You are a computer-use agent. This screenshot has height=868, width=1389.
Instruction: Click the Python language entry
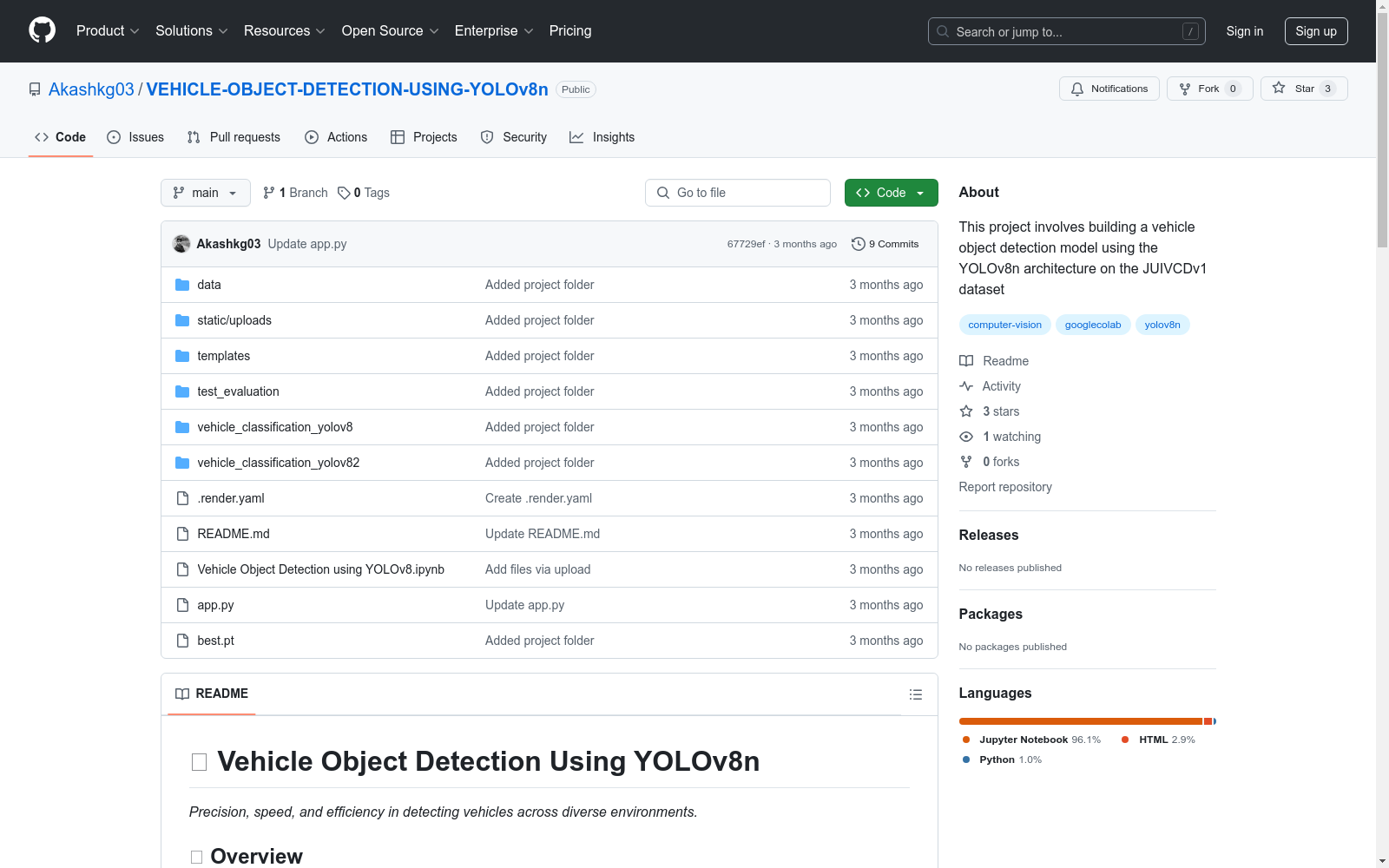[x=1002, y=759]
